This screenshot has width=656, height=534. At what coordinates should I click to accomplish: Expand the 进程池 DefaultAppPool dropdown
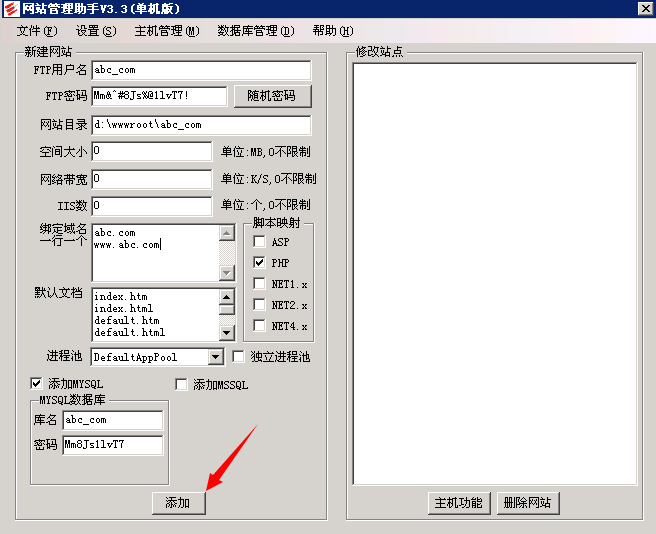tap(215, 357)
